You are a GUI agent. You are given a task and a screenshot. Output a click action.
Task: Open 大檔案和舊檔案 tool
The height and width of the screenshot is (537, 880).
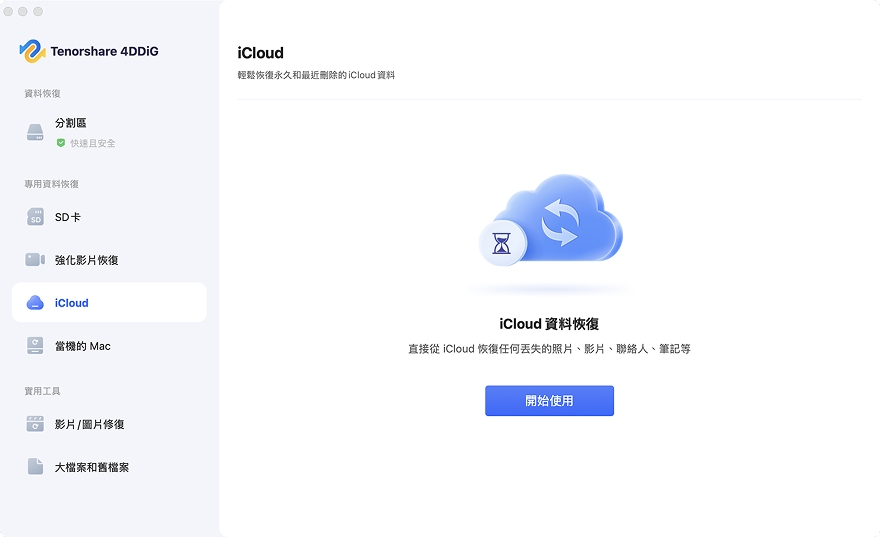click(x=109, y=467)
